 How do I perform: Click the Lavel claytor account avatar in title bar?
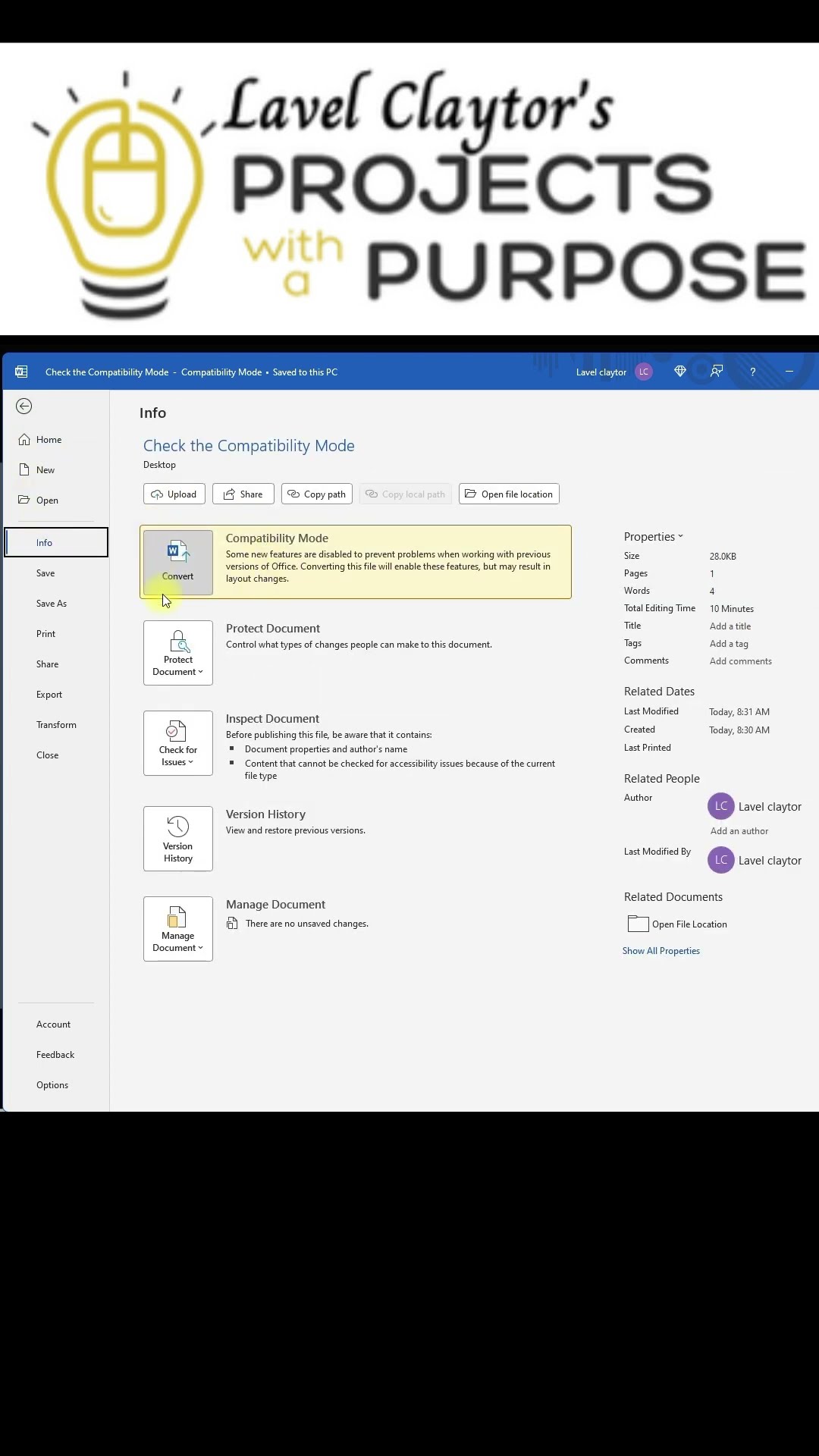pyautogui.click(x=644, y=372)
